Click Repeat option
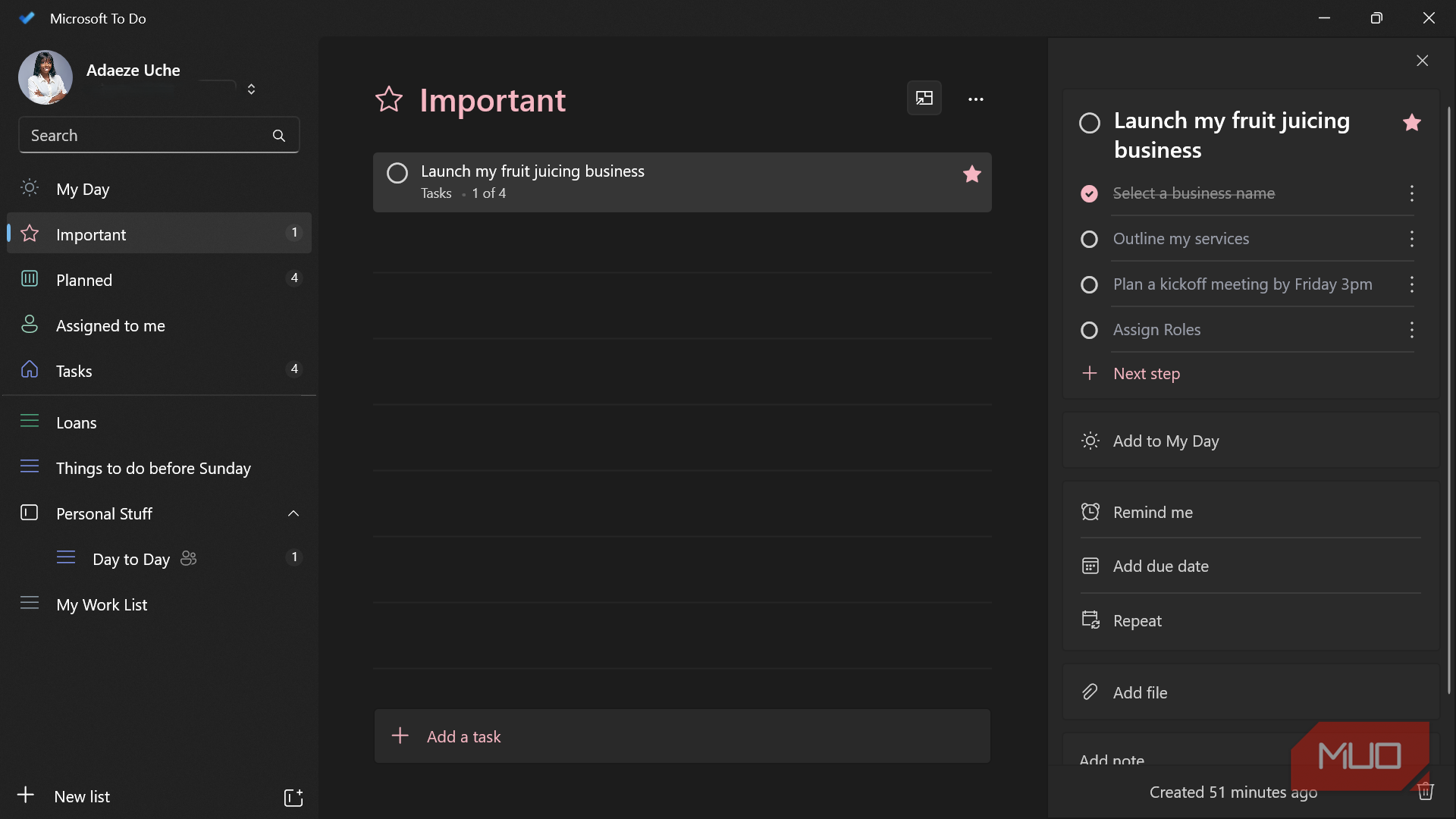The width and height of the screenshot is (1456, 819). point(1250,620)
